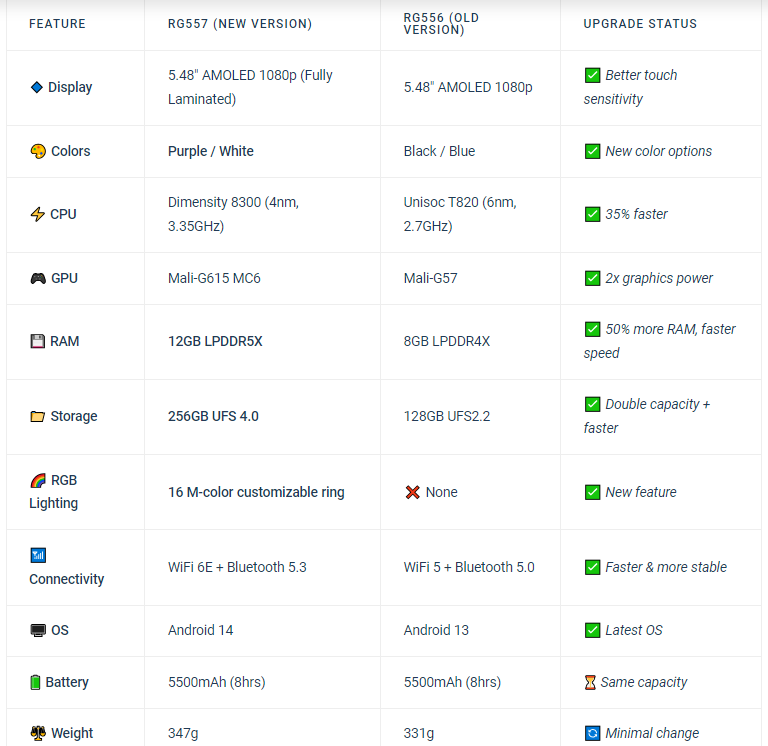The image size is (768, 746).
Task: Click the signal bars Connectivity icon
Action: [38, 555]
